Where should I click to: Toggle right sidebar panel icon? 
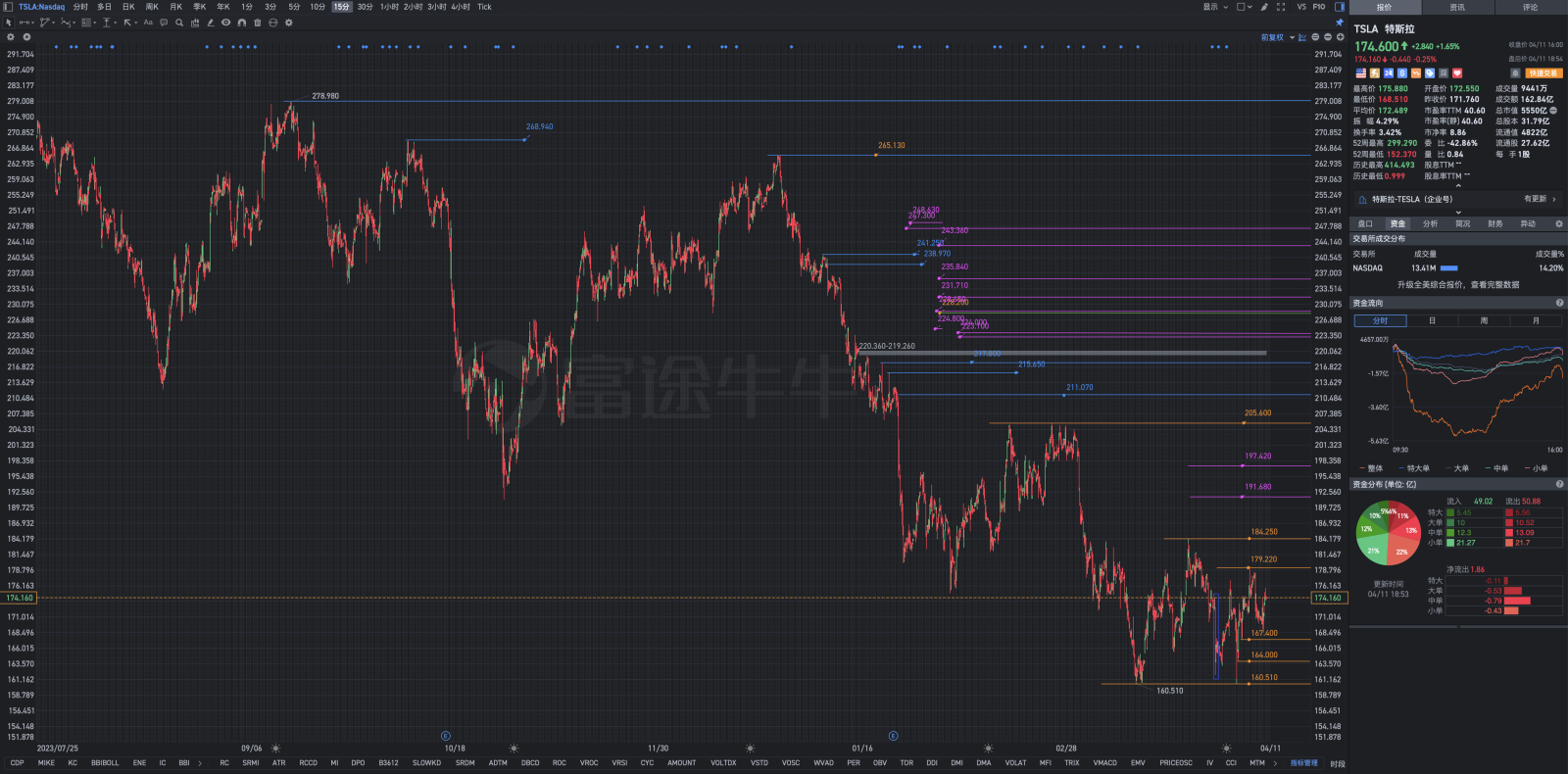point(1340,7)
